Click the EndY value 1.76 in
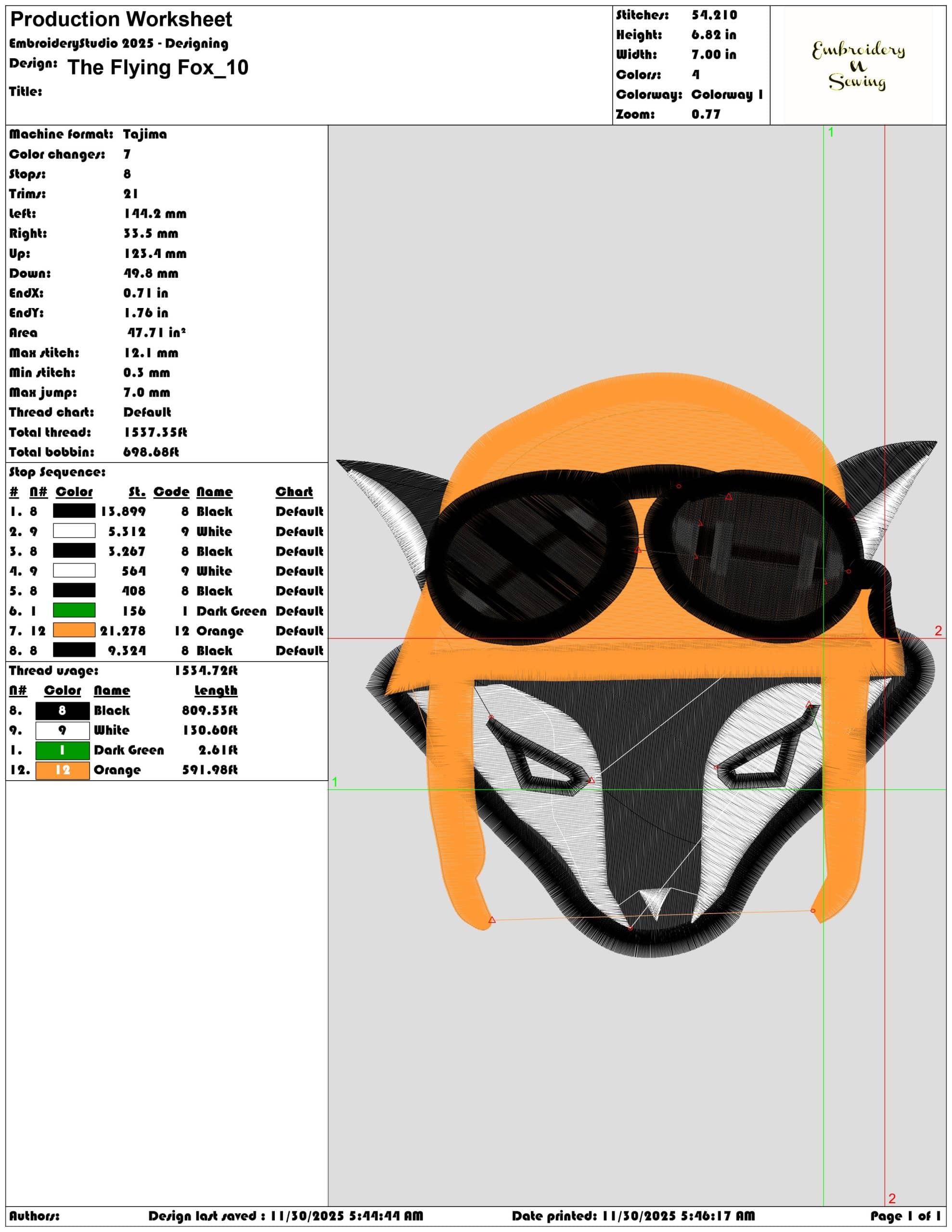This screenshot has height=1232, width=952. [146, 313]
